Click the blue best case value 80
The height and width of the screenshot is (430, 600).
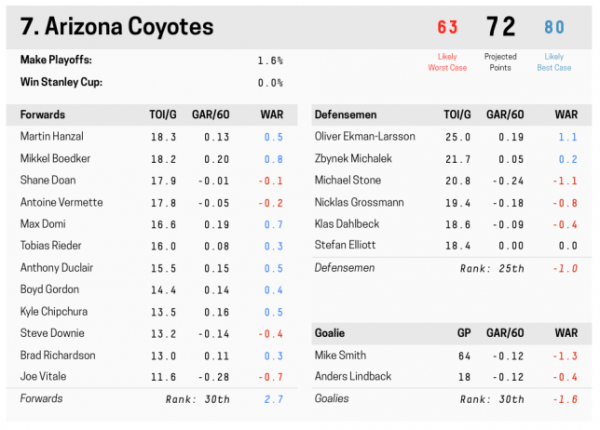tap(556, 27)
